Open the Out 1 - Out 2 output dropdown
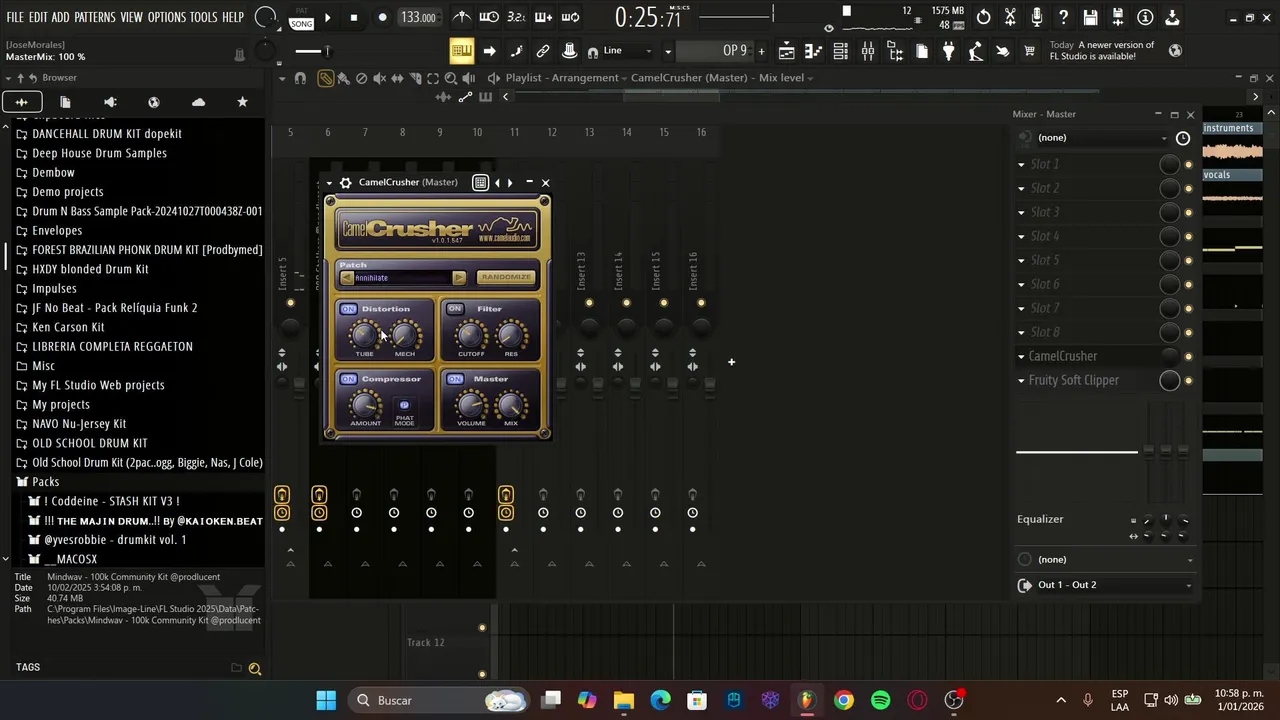This screenshot has height=720, width=1280. pos(1106,585)
